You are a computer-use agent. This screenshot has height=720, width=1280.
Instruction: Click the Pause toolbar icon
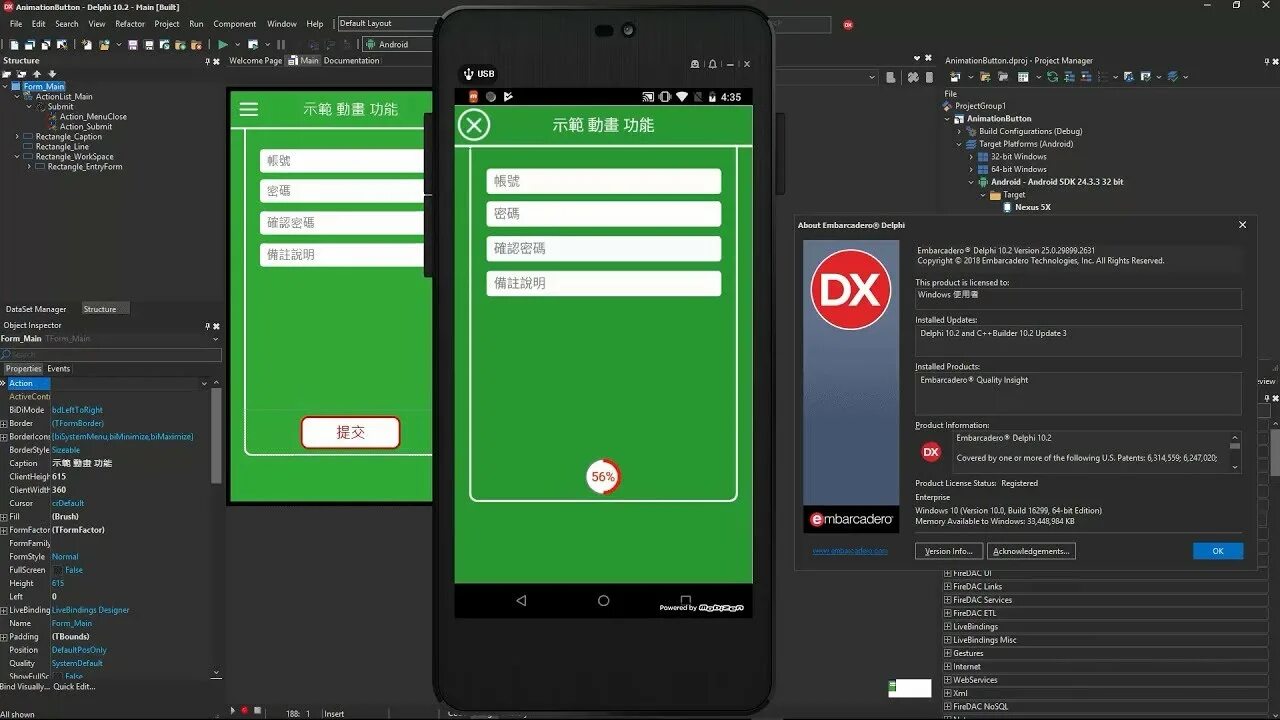(281, 44)
